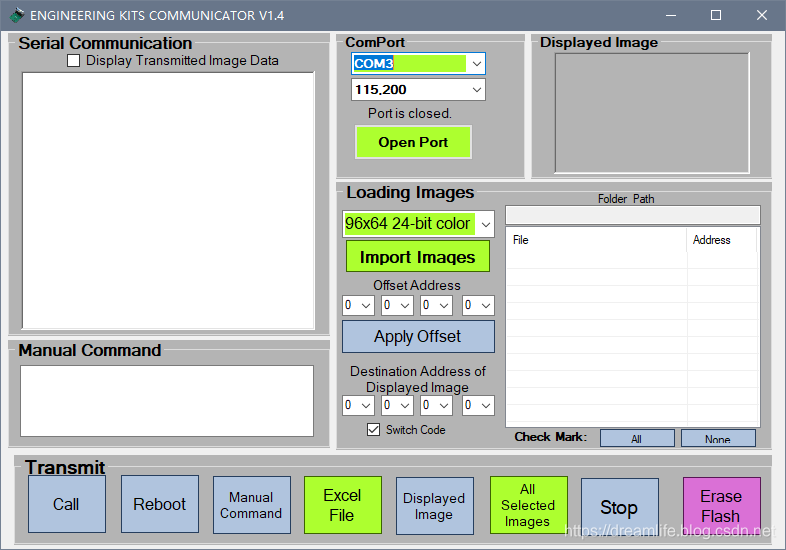786x550 pixels.
Task: Send via Manual Command transmit button
Action: (x=252, y=505)
